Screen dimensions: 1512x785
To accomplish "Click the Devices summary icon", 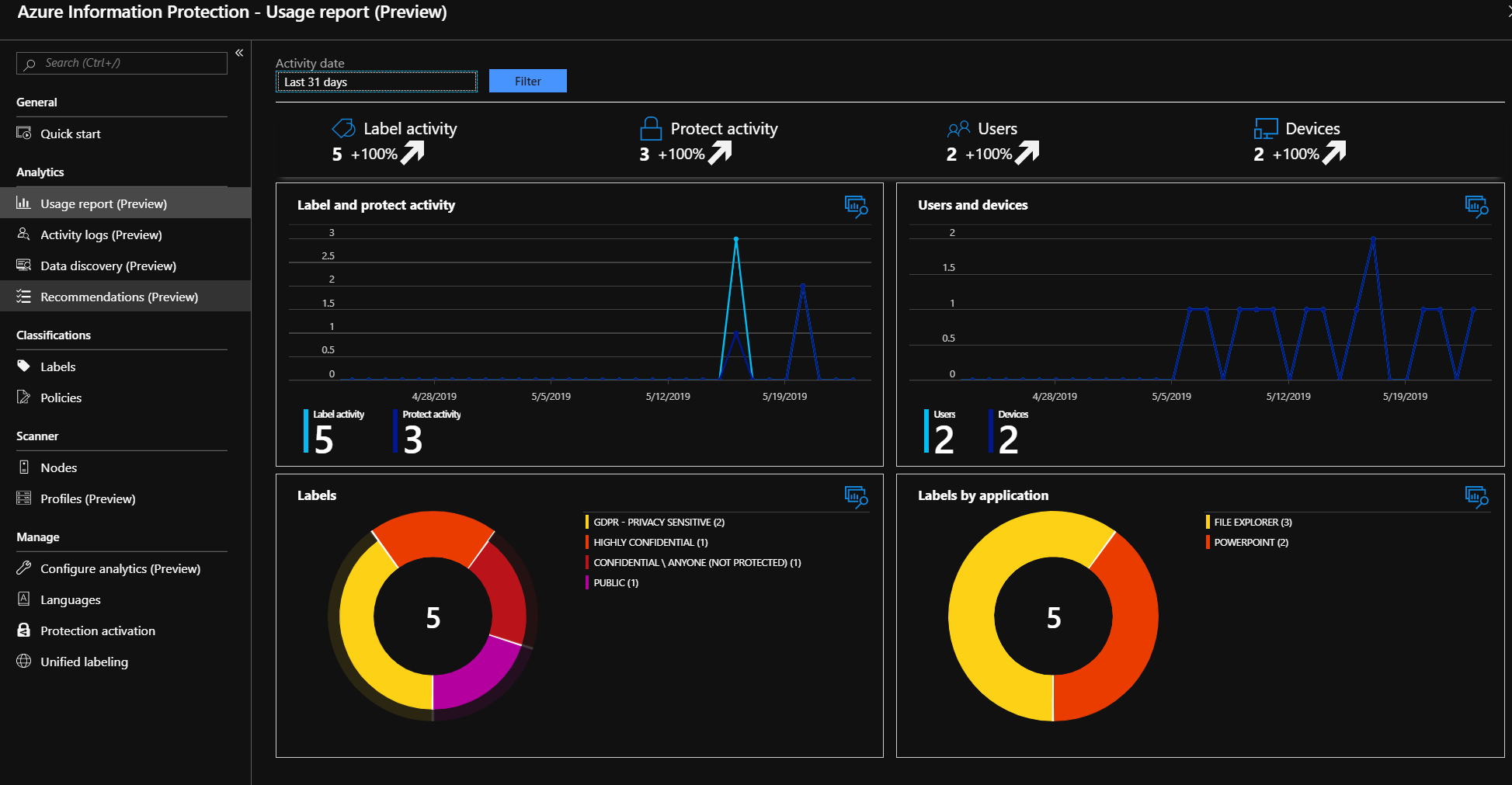I will tap(1266, 128).
